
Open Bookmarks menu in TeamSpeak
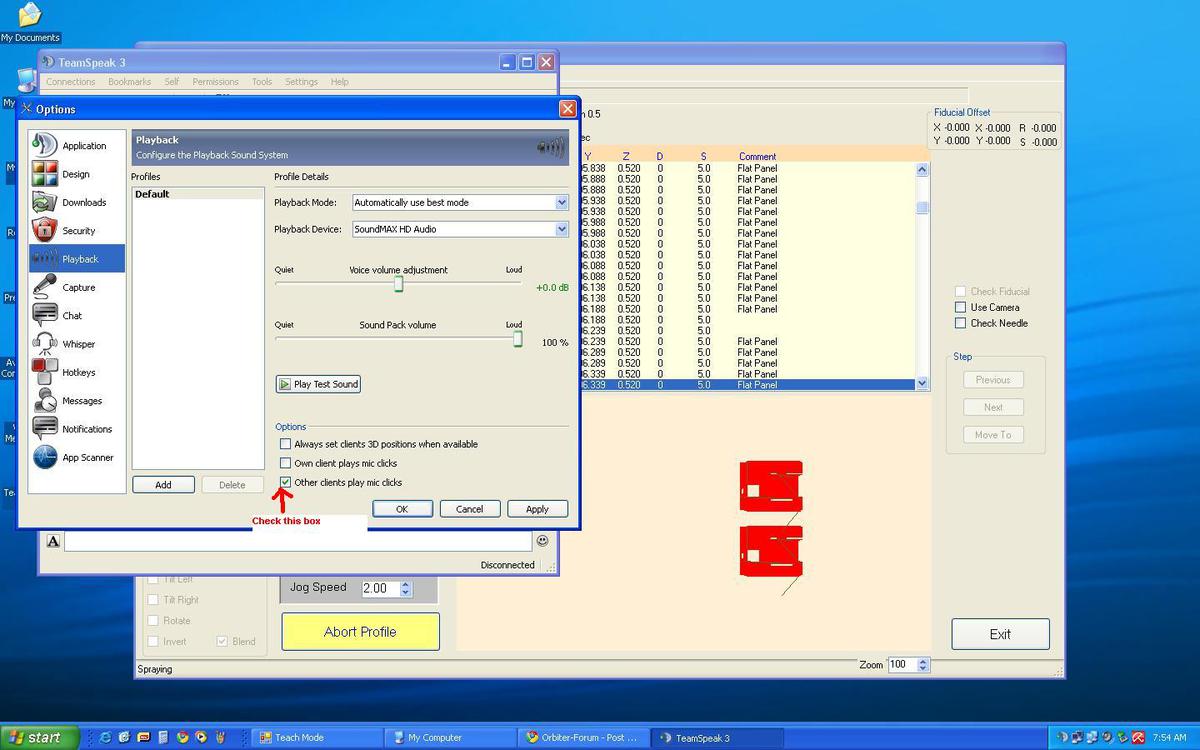[x=130, y=82]
